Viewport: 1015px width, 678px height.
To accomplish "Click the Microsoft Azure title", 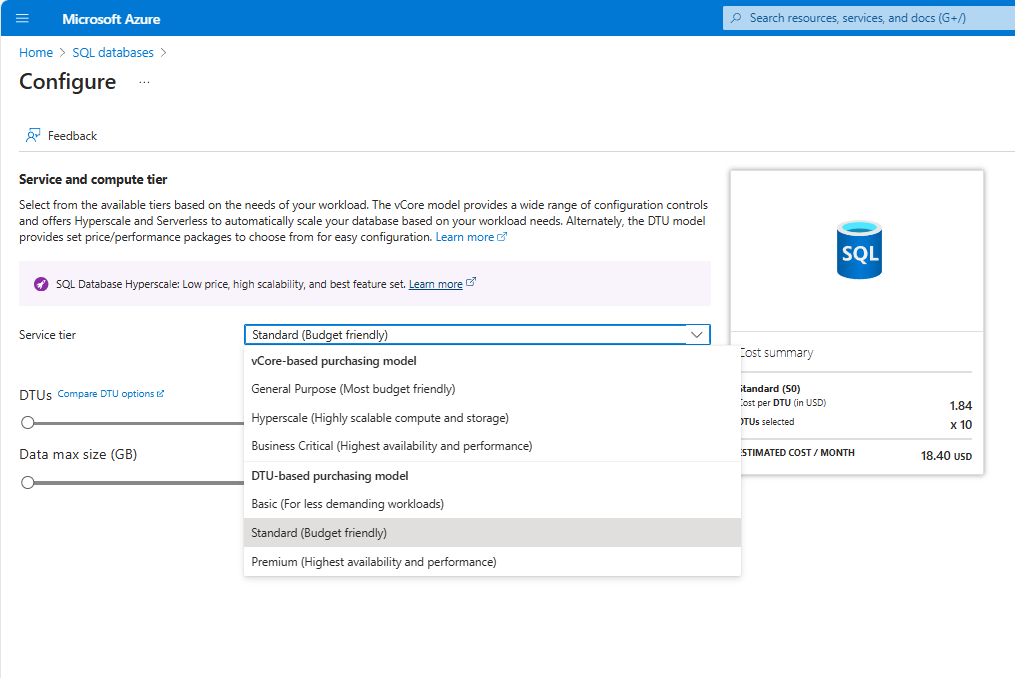I will pyautogui.click(x=111, y=19).
